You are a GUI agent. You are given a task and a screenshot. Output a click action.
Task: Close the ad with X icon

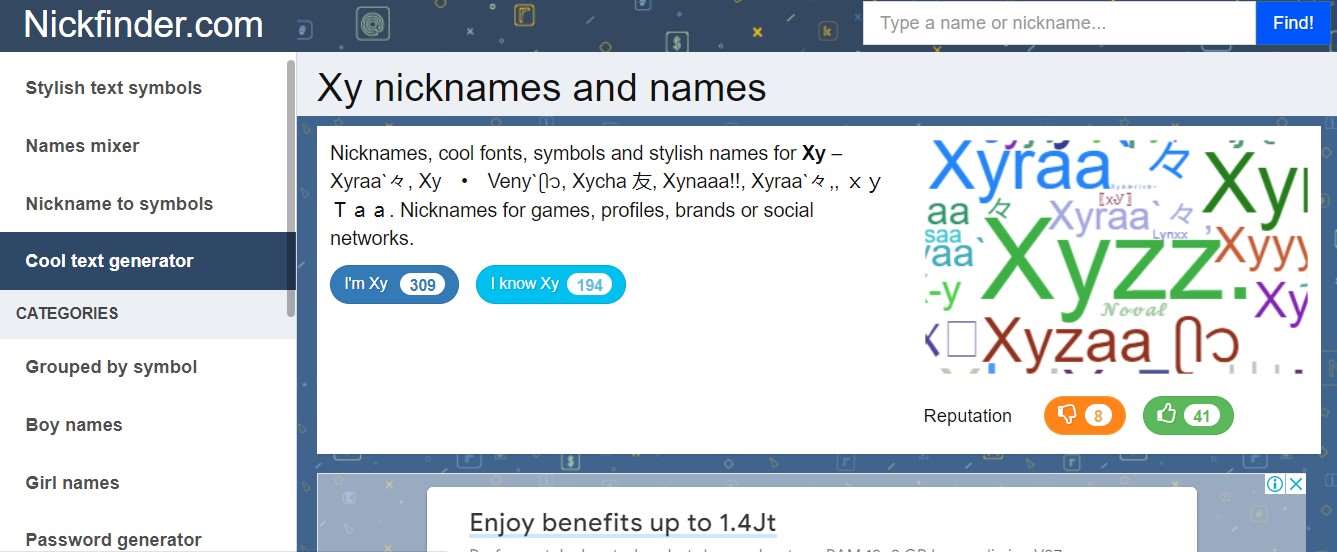click(1296, 484)
